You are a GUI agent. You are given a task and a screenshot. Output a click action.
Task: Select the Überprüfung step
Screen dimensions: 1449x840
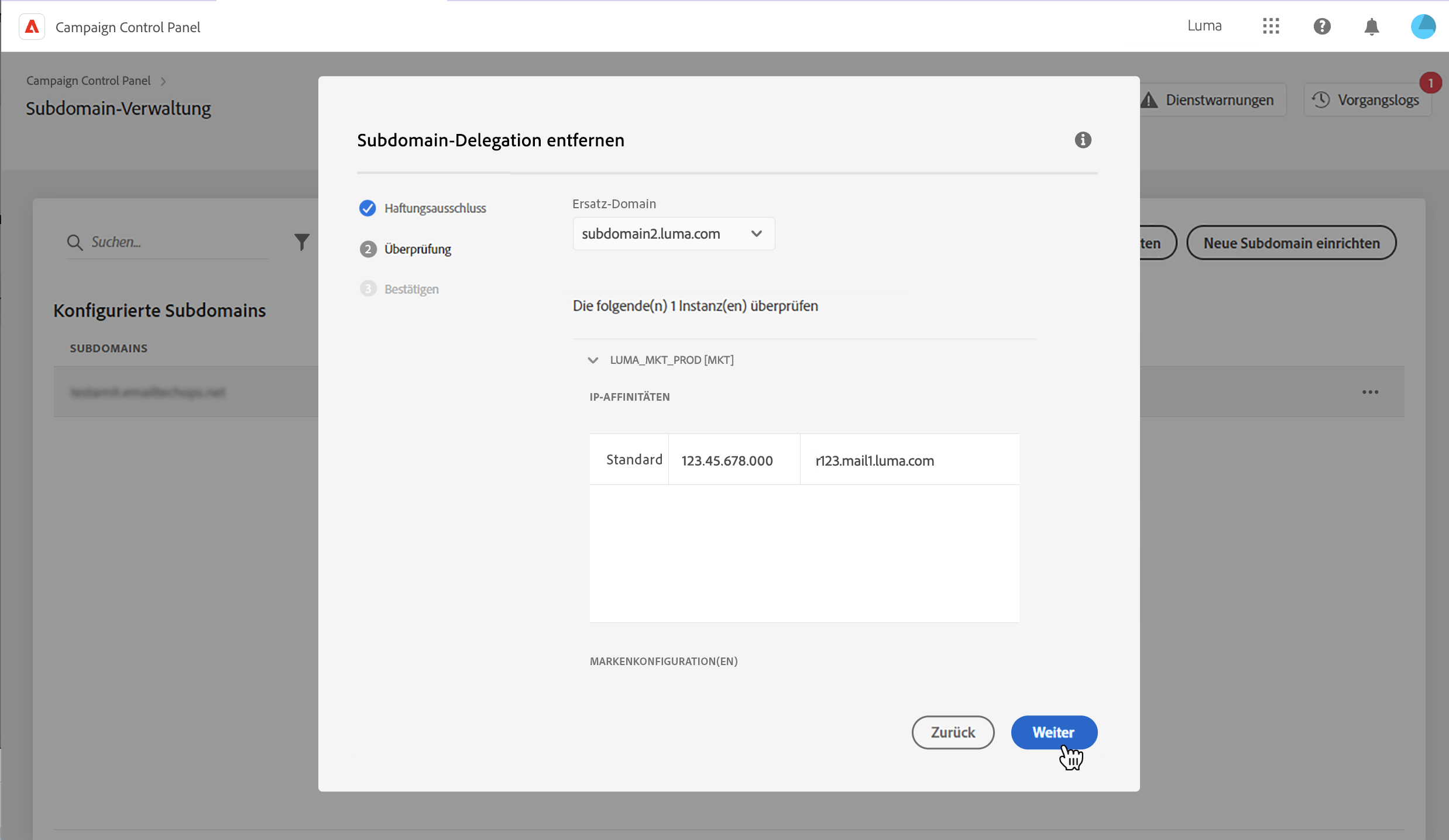pos(417,249)
